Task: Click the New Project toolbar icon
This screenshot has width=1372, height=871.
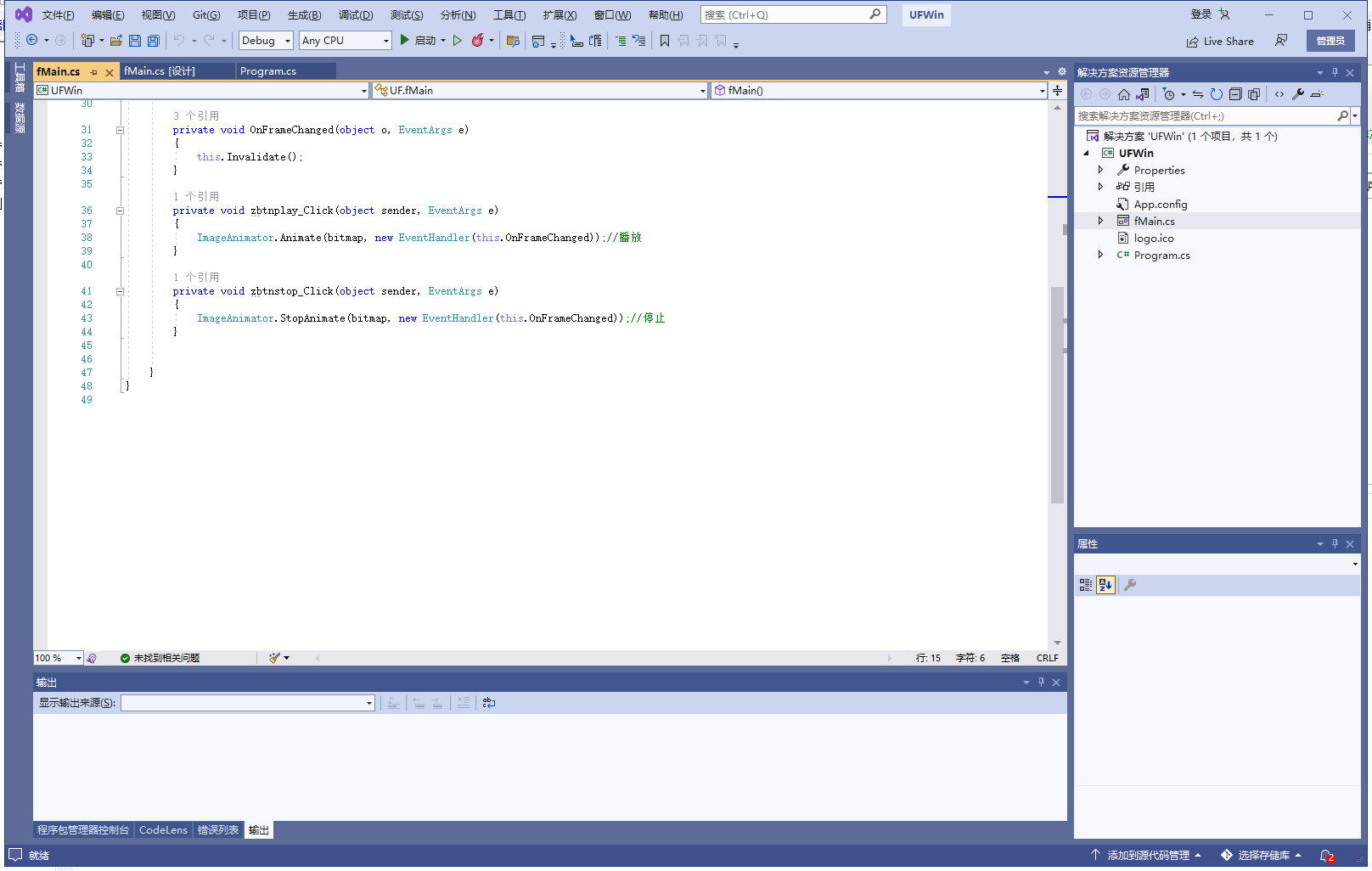Action: (x=87, y=40)
